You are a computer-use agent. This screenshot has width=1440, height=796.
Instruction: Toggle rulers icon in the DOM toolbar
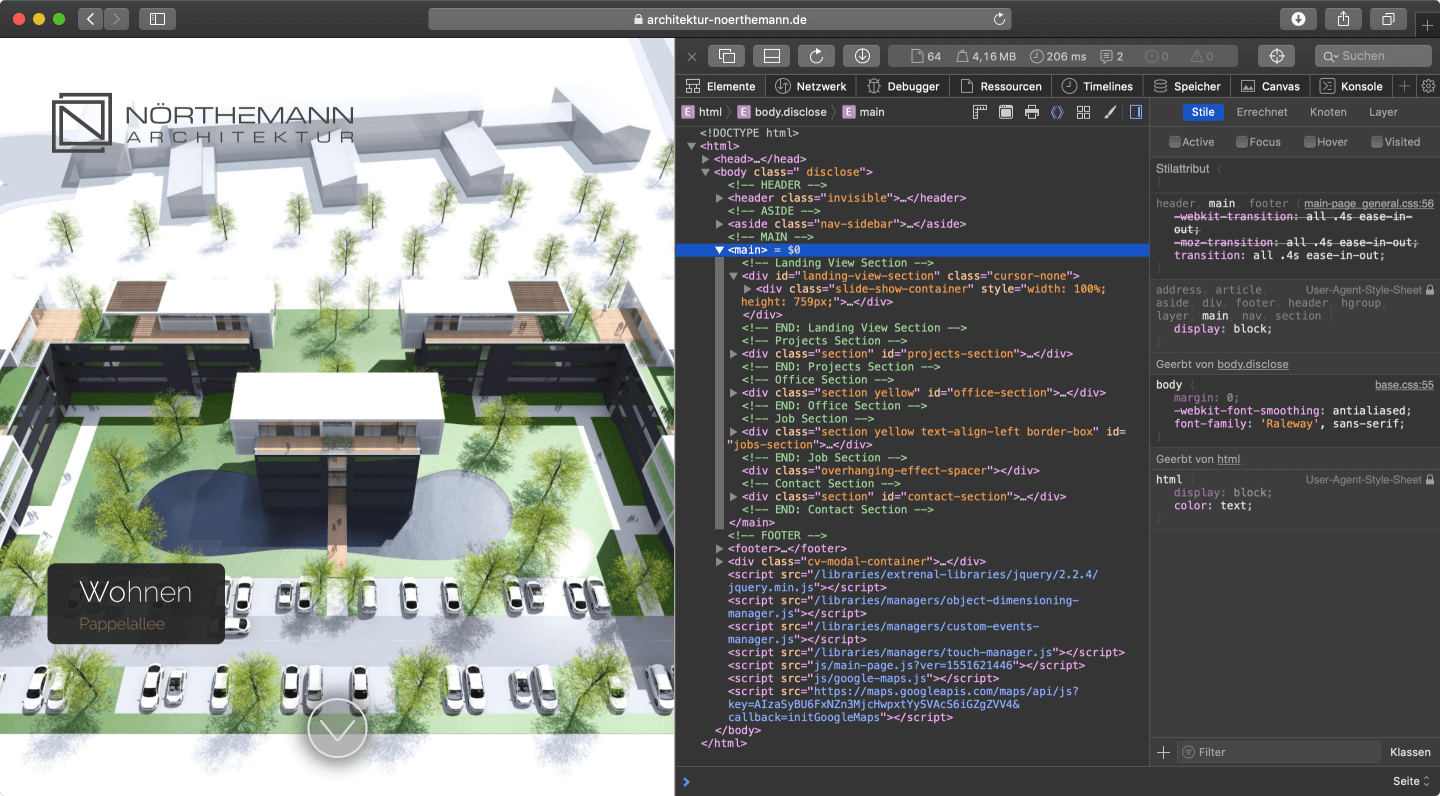pos(980,112)
